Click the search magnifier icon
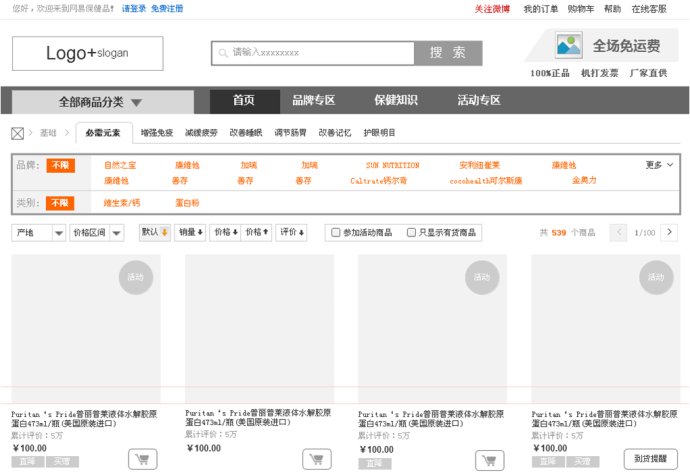The width and height of the screenshot is (690, 475). click(x=221, y=53)
